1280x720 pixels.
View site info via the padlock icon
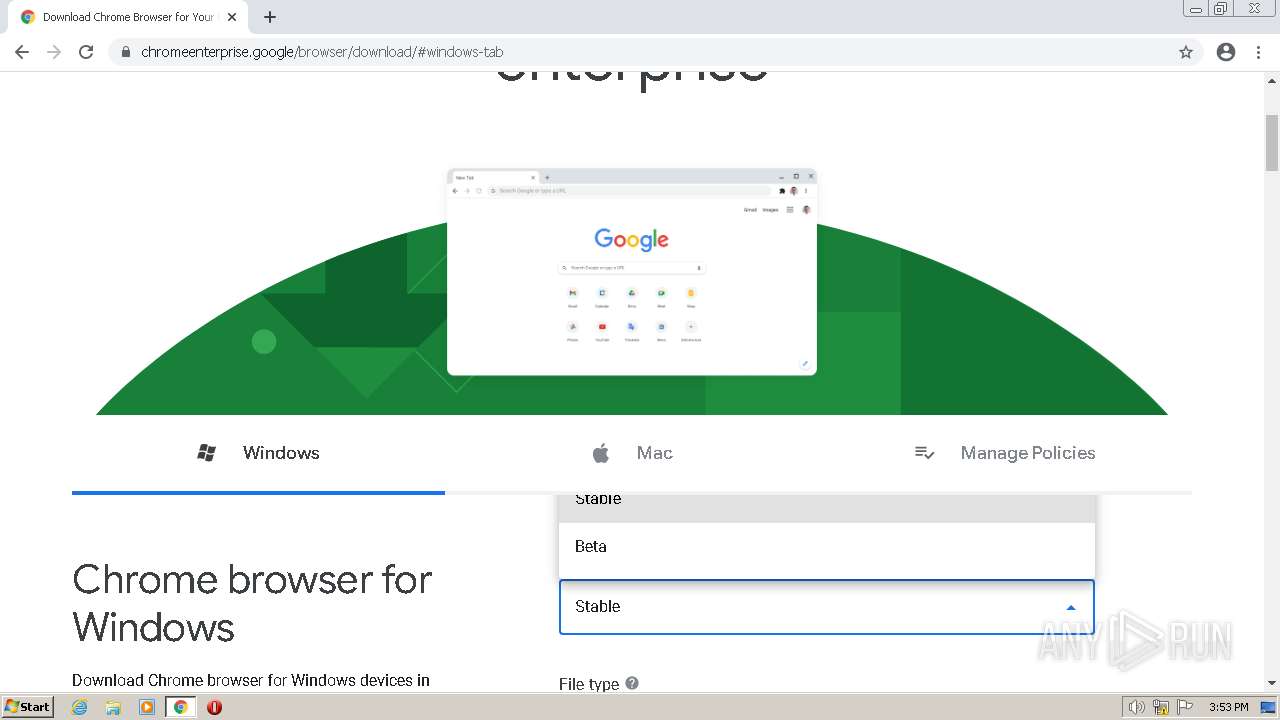point(125,52)
